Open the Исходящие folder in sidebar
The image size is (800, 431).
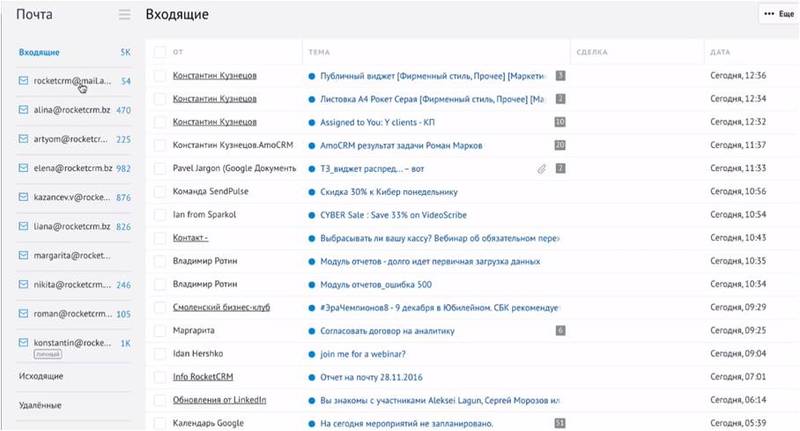(x=42, y=376)
